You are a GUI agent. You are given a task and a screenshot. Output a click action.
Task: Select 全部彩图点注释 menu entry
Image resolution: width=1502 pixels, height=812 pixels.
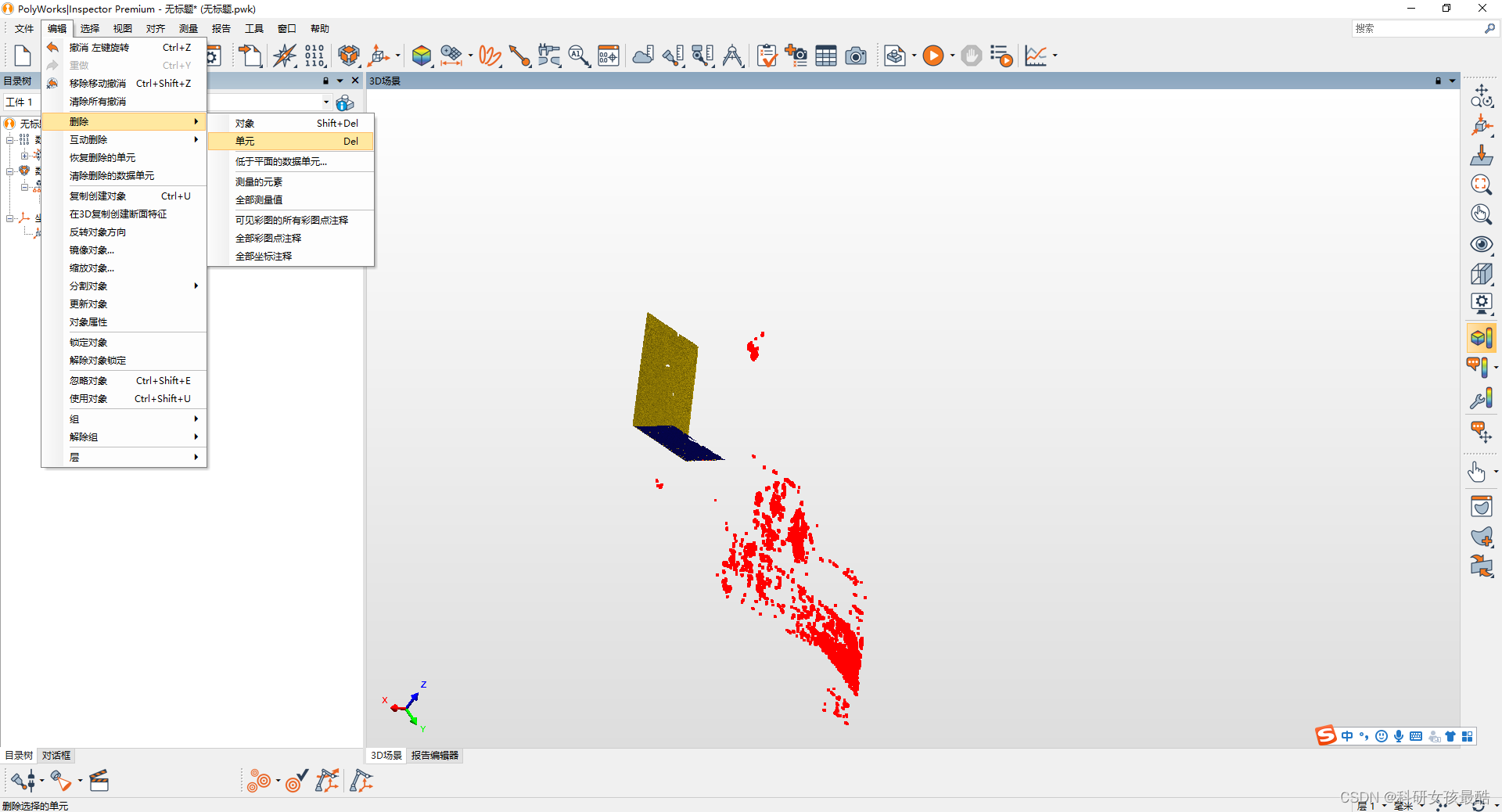click(x=291, y=239)
